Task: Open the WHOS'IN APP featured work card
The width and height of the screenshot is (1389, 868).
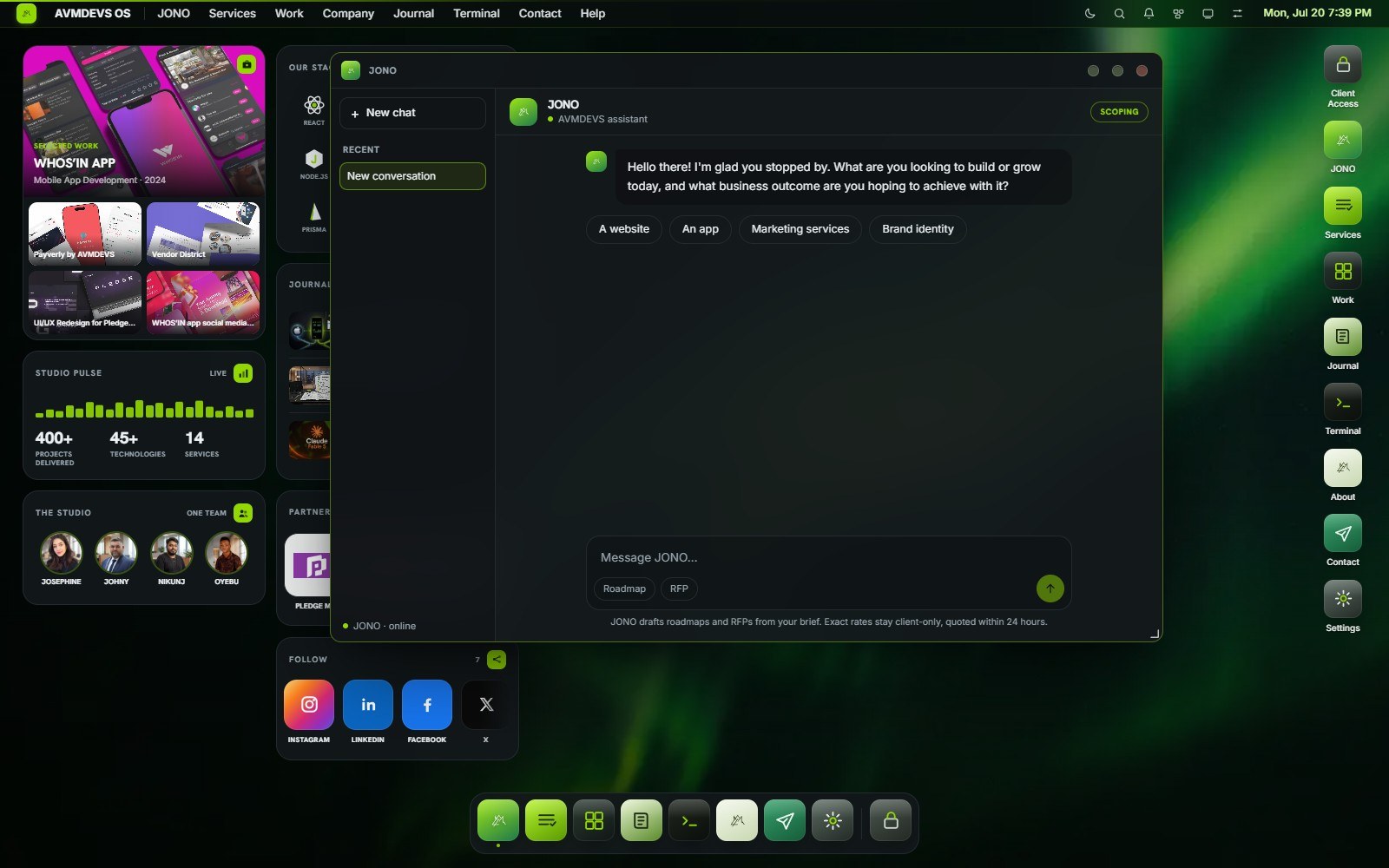Action: click(x=144, y=121)
